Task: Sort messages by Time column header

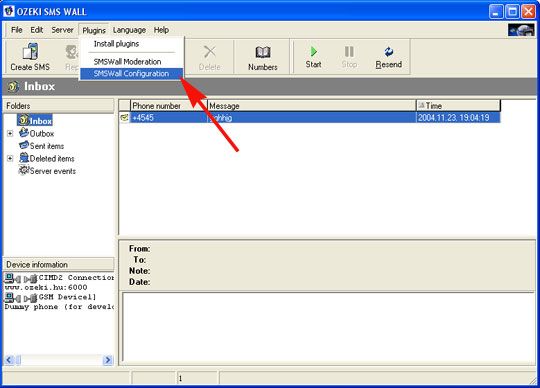Action: click(x=458, y=106)
